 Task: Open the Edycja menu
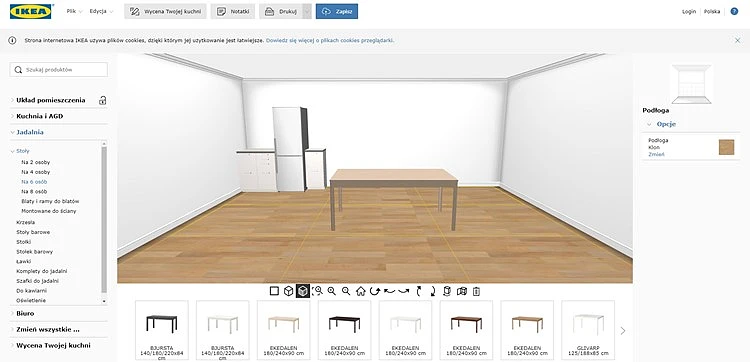click(101, 11)
